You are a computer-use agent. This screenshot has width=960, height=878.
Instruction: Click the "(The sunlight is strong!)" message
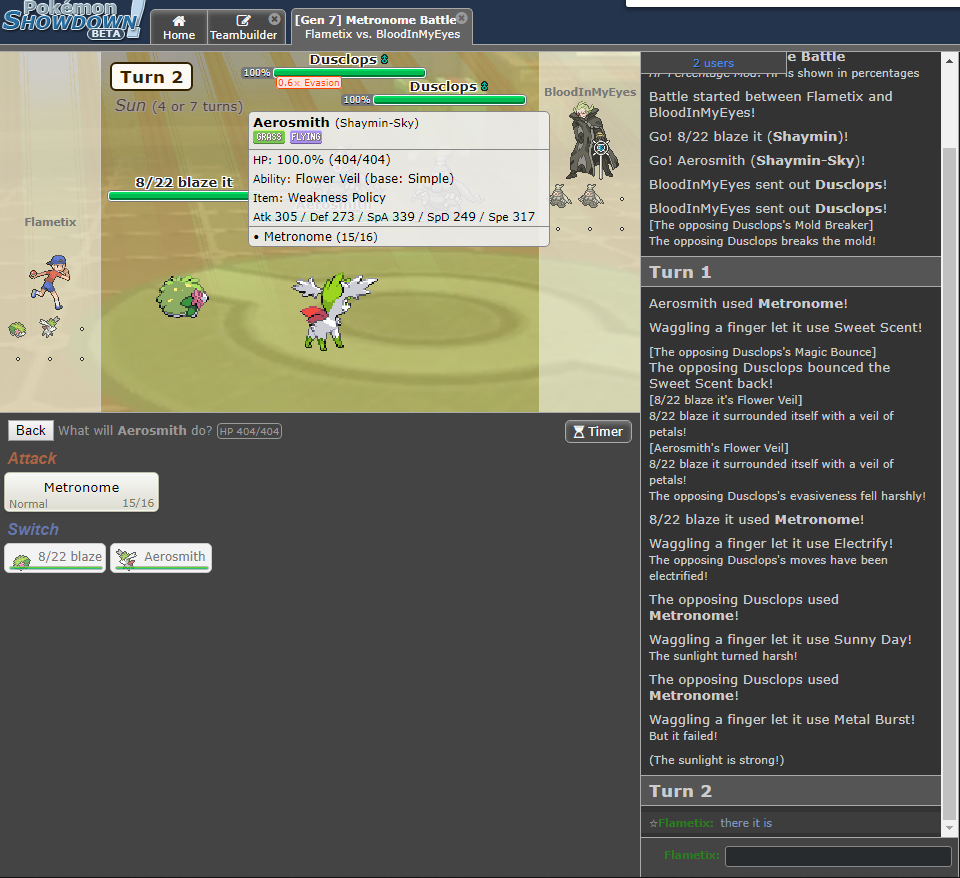(x=716, y=760)
